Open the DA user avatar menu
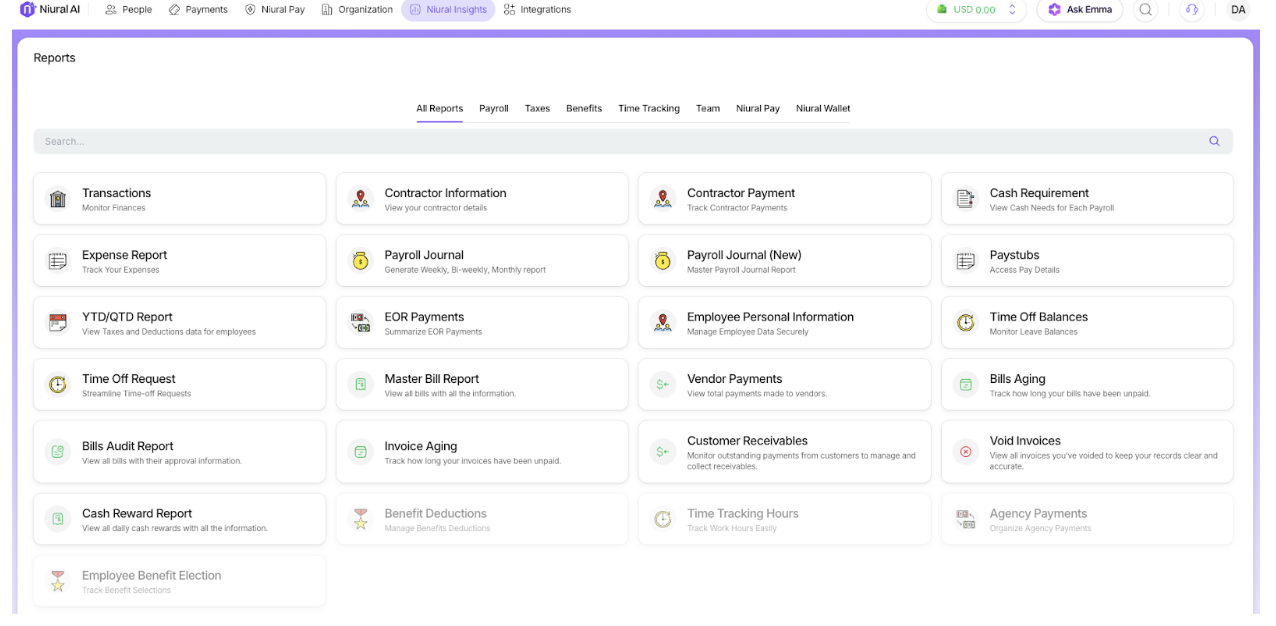This screenshot has height=626, width=1276. click(x=1238, y=9)
